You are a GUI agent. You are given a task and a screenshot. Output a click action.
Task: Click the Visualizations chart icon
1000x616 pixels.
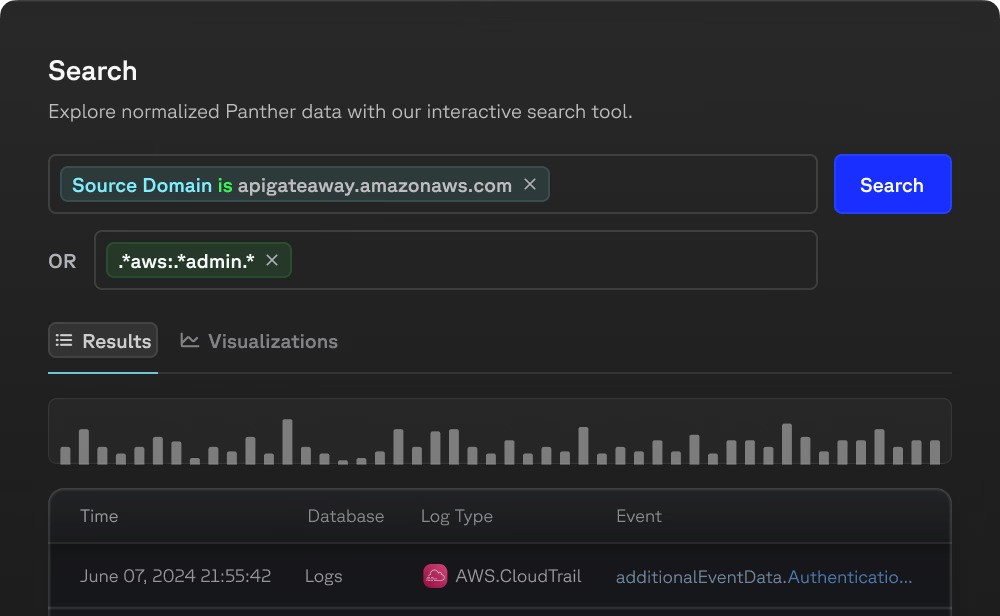[x=189, y=341]
